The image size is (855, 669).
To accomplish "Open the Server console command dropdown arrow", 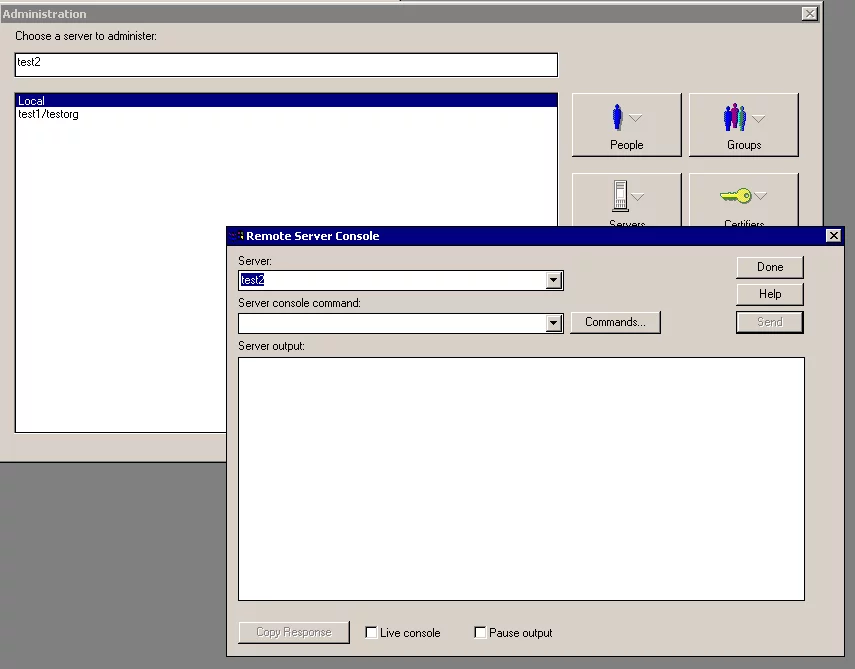I will 554,323.
